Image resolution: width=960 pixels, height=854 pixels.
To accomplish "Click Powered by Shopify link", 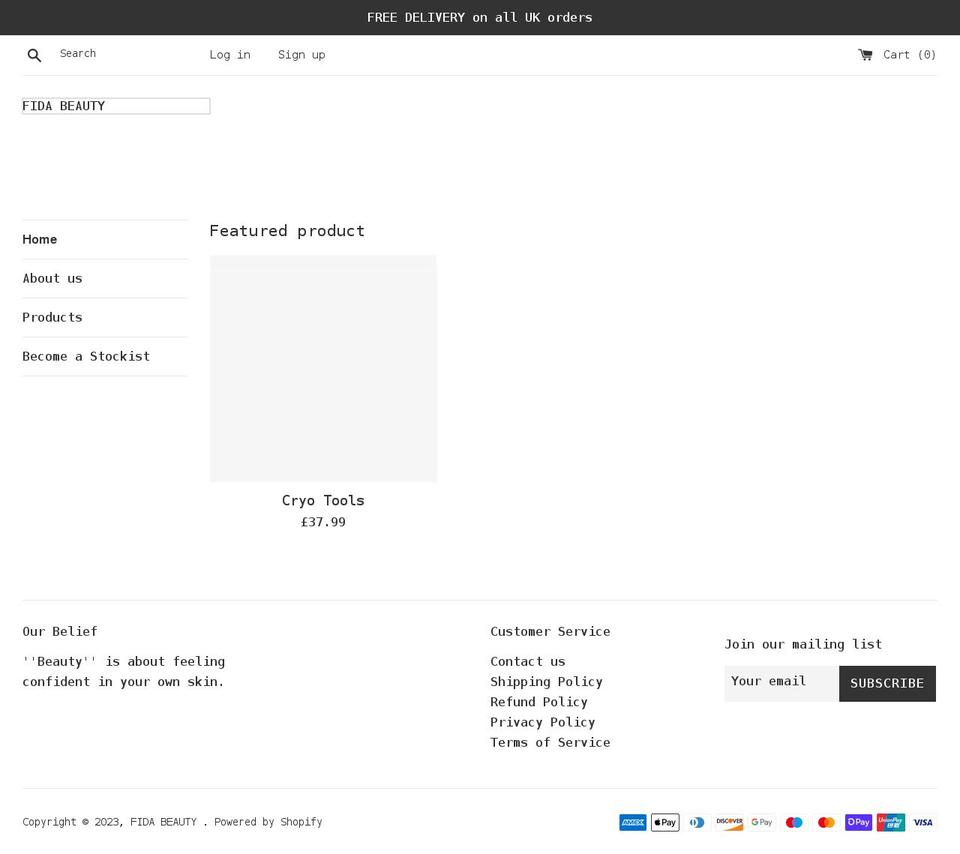I will click(268, 822).
